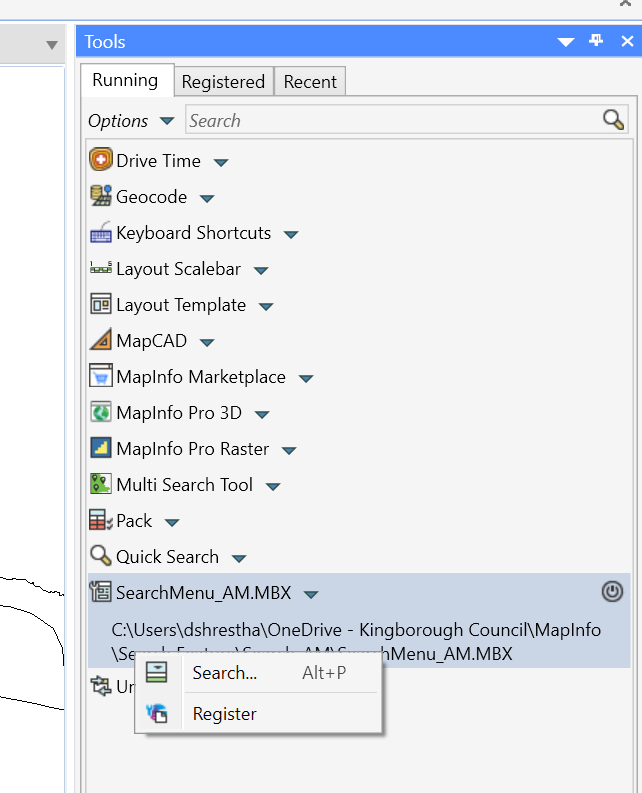Click the Keyboard Shortcuts tool icon

(101, 233)
